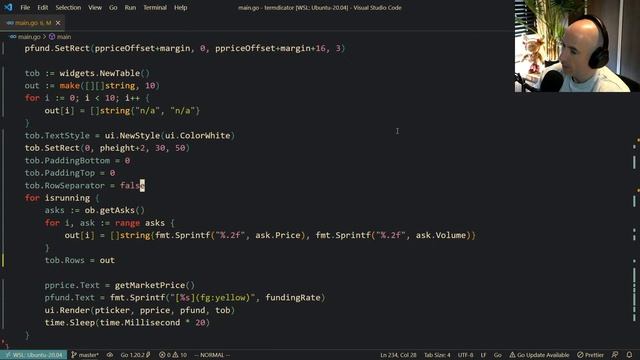Open the Help menu
Screen dimensions: 640x360
coord(180,7)
